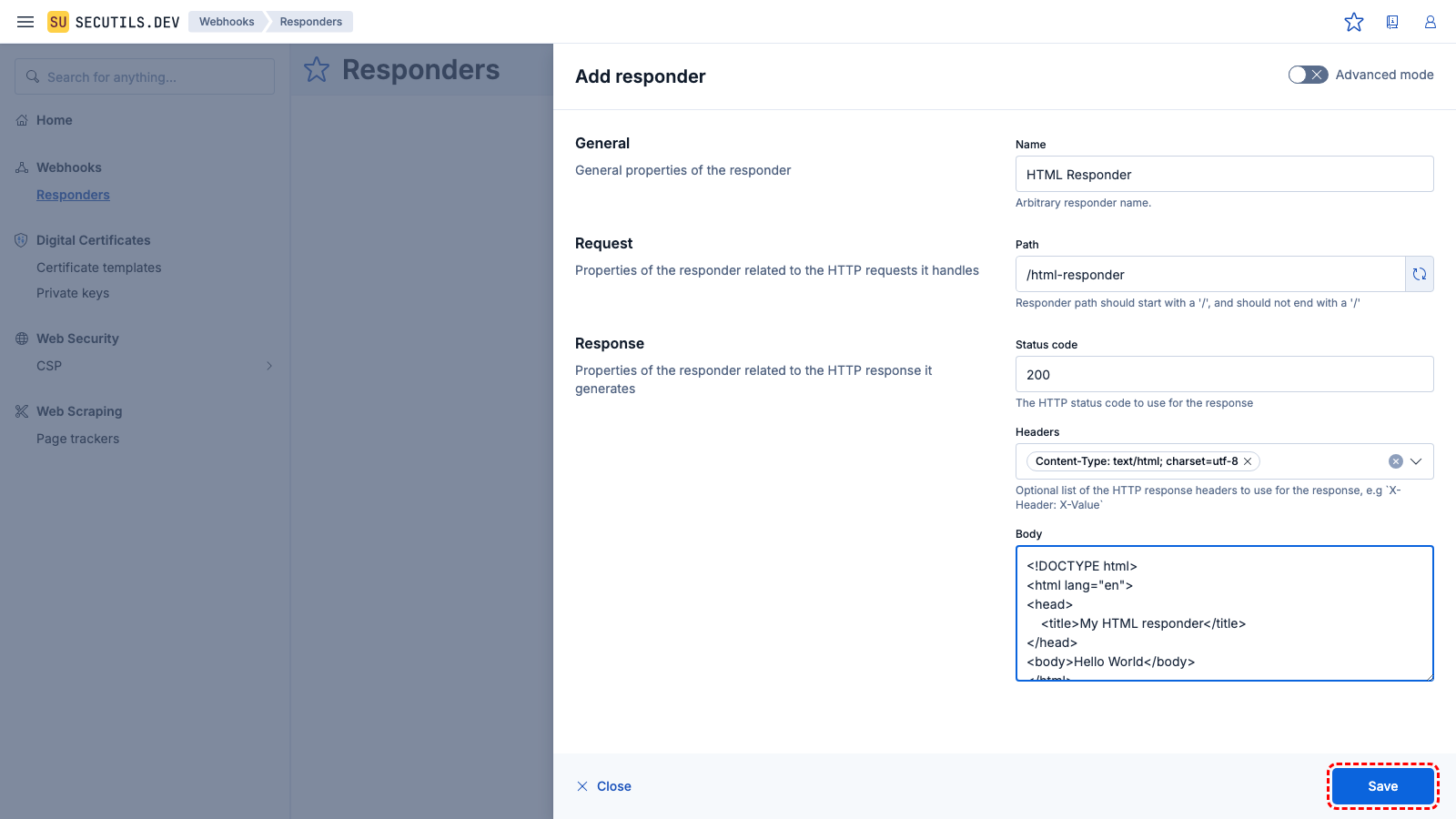
Task: Click the SU Secutils.dev logo
Action: (114, 22)
